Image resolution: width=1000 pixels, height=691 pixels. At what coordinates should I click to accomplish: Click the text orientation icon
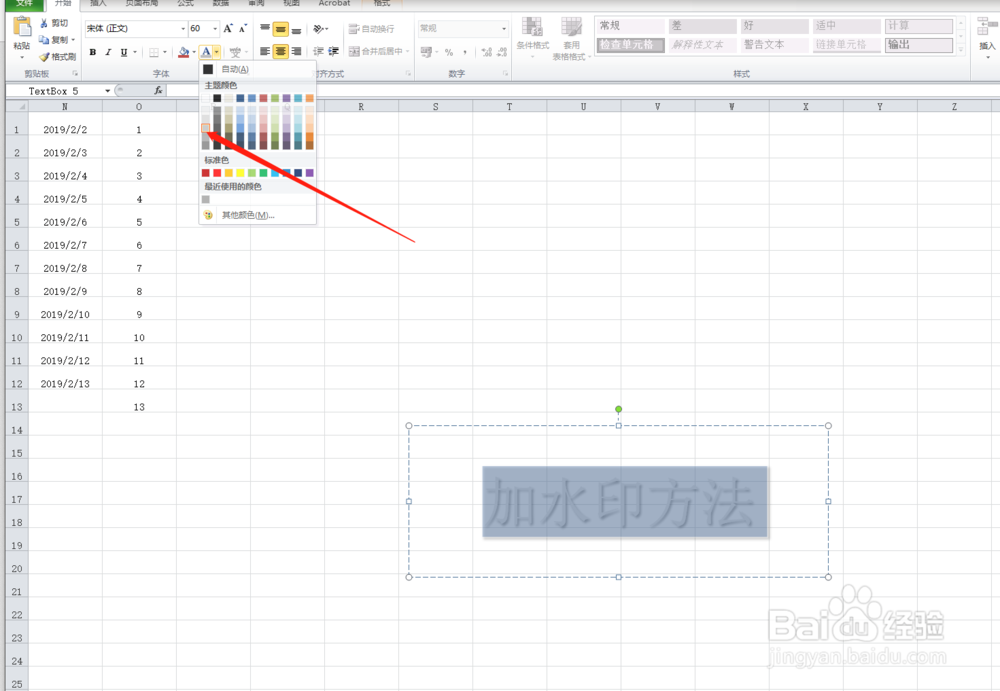pos(320,29)
